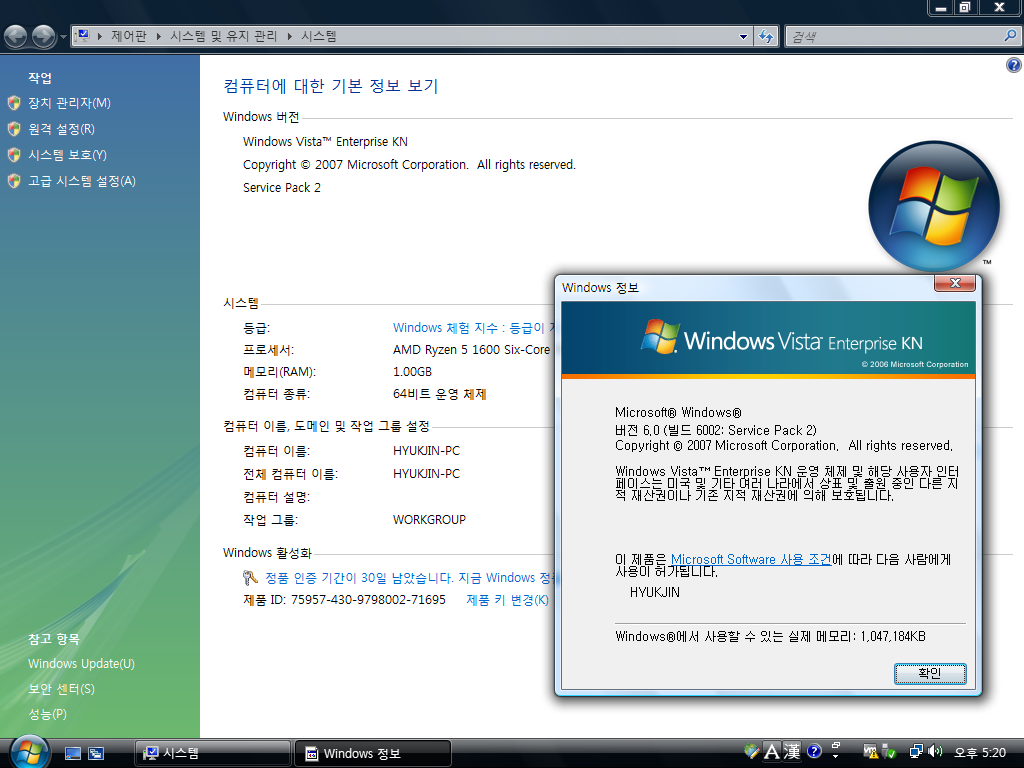
Task: Open Windows Update(U) in sidebar
Action: pos(81,664)
